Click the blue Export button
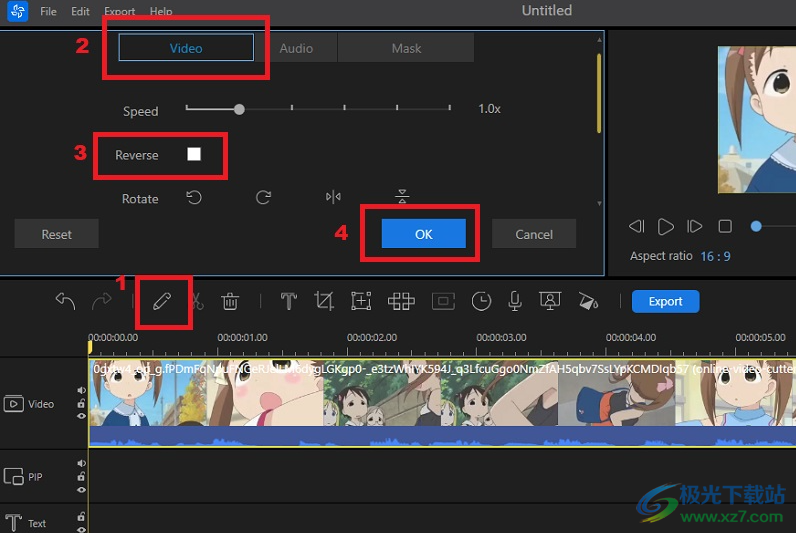Viewport: 796px width, 533px height. pos(666,301)
